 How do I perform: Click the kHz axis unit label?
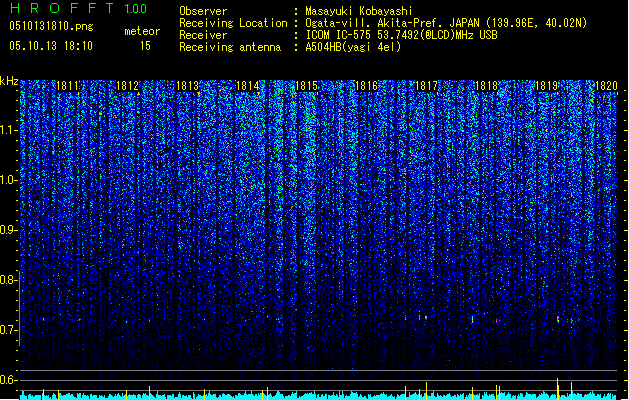click(x=9, y=81)
